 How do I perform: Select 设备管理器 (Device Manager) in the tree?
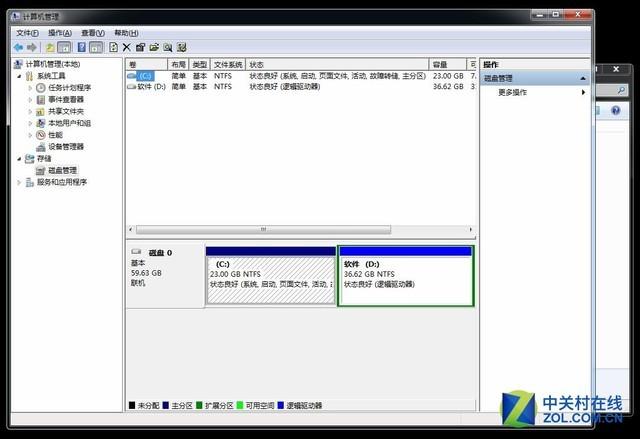[66, 146]
